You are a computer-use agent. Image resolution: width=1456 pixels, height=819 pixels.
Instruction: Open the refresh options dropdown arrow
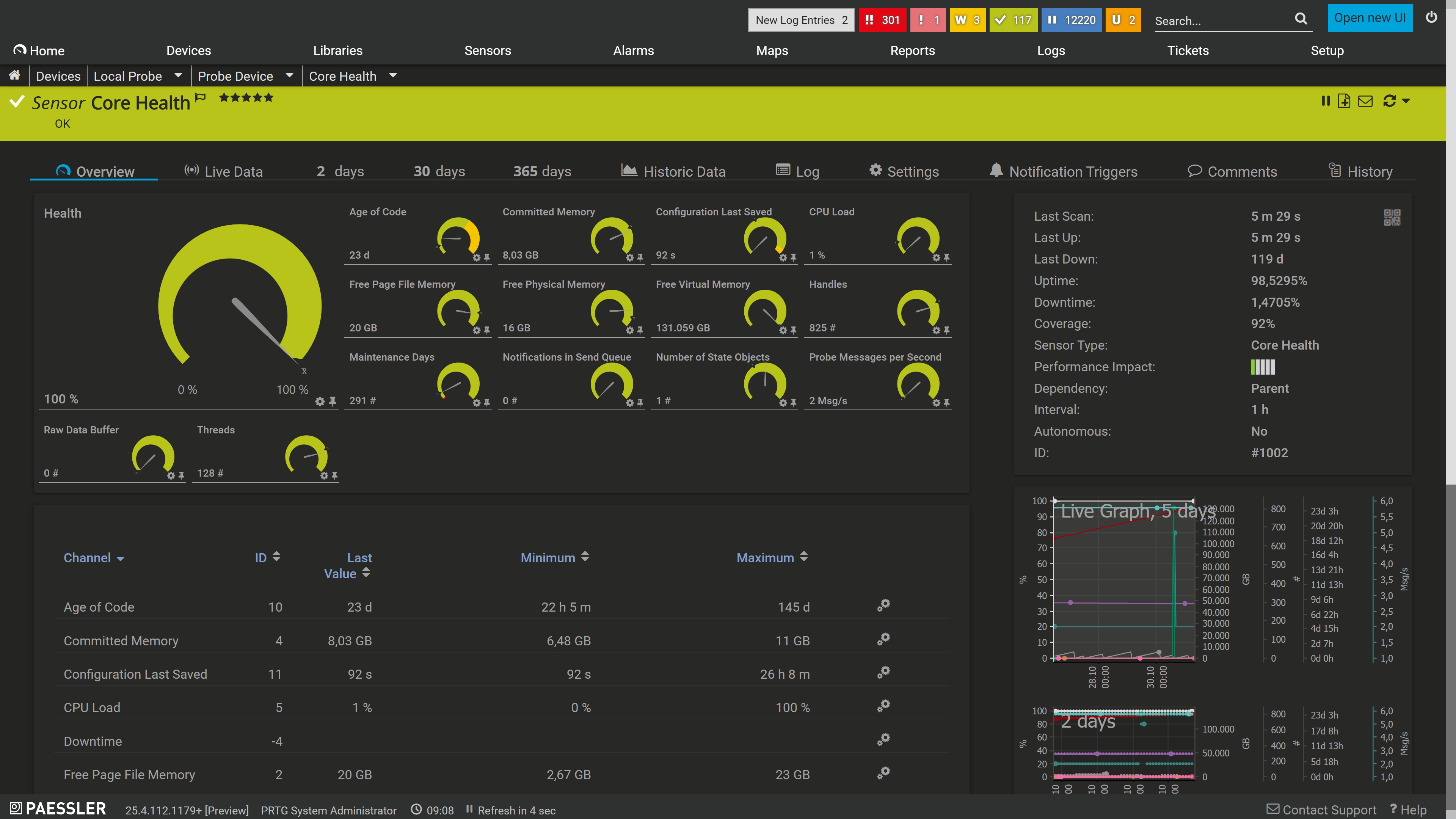(x=1406, y=101)
